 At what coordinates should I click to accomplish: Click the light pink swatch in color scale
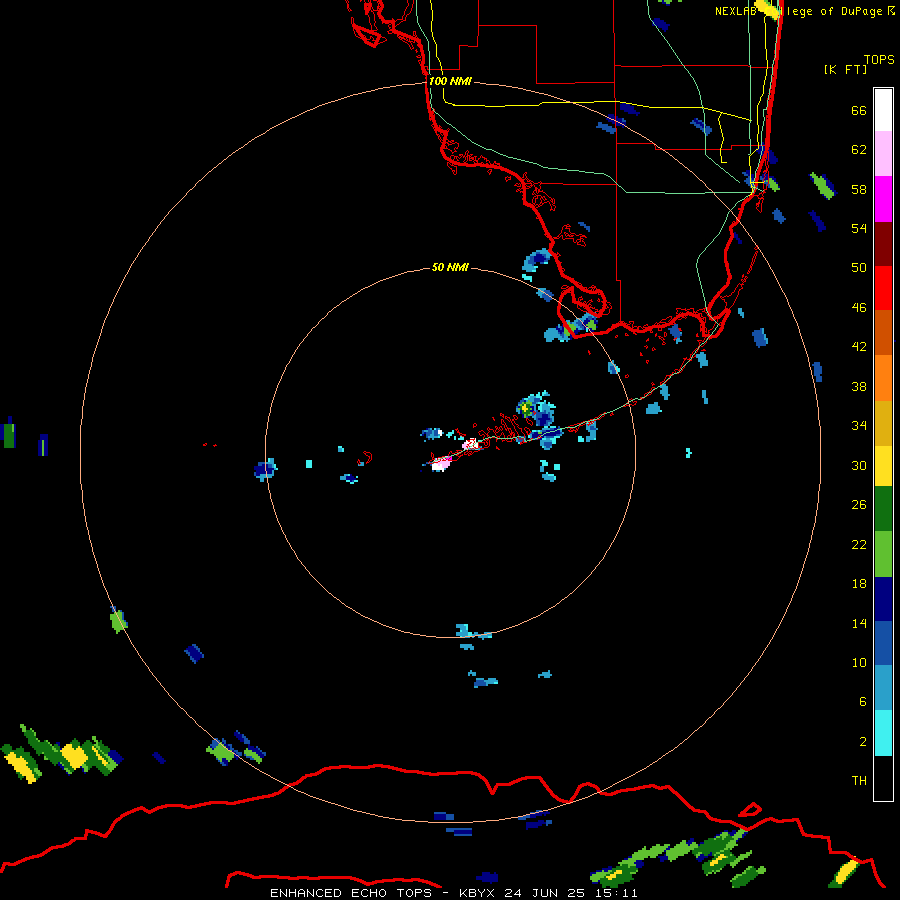(883, 154)
